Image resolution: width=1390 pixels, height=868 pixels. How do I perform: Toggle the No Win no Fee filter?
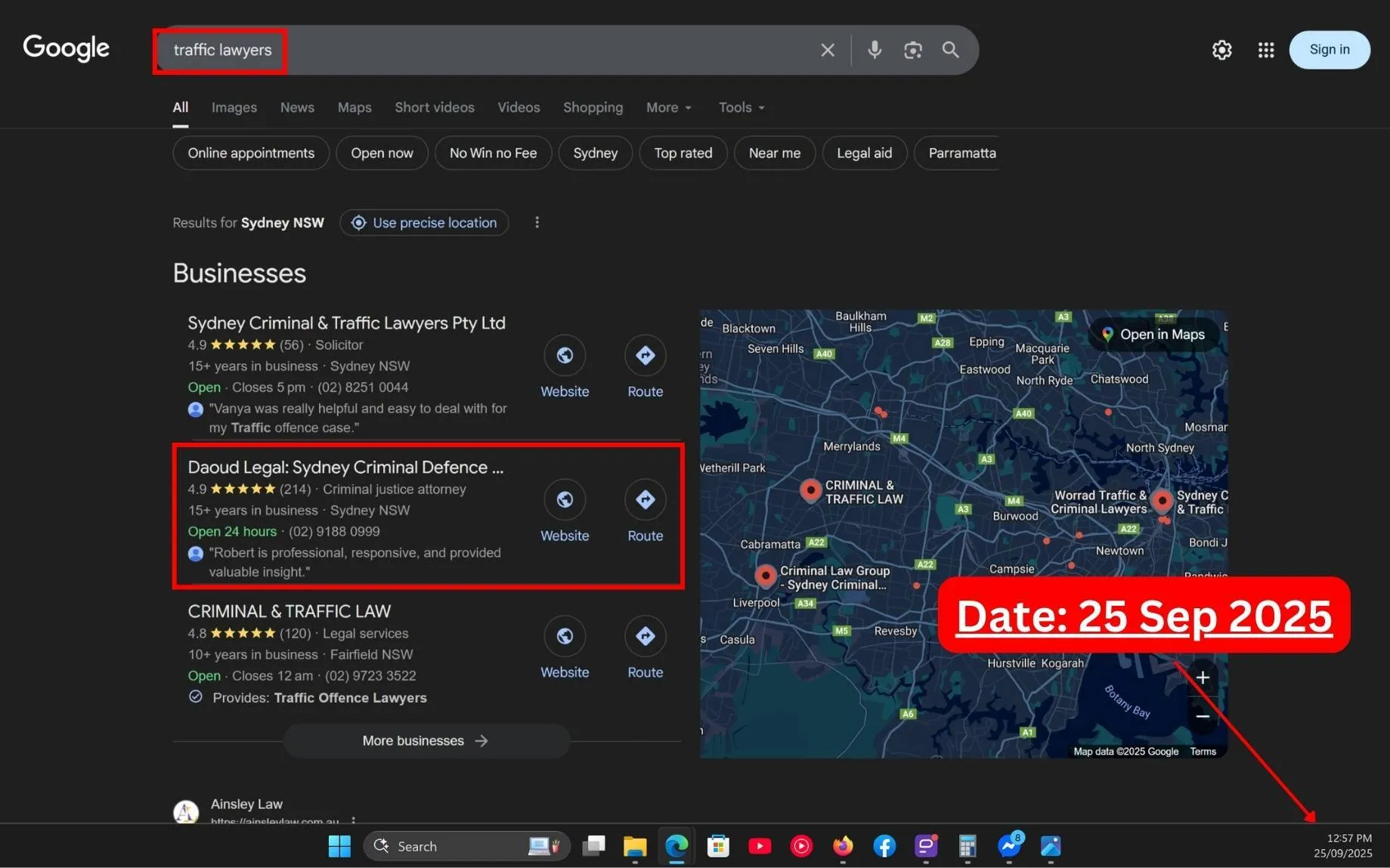coord(493,153)
